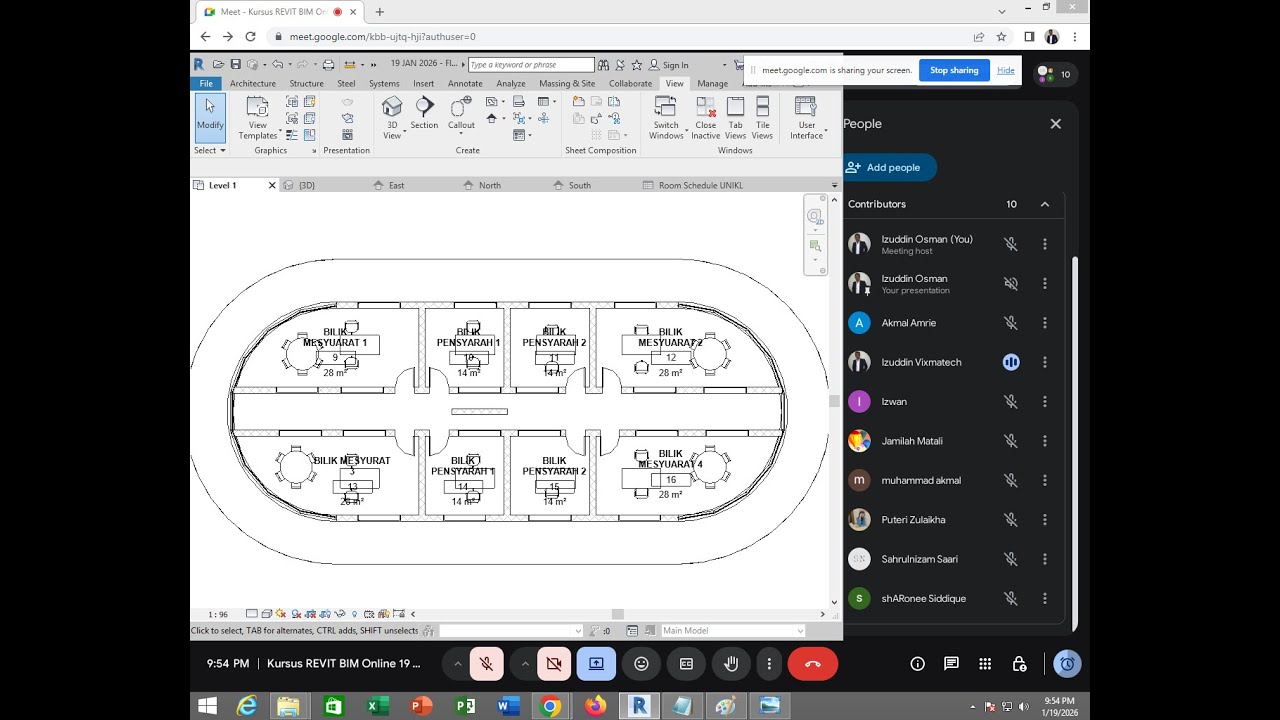The width and height of the screenshot is (1280, 720).
Task: Click Add people button
Action: click(890, 167)
